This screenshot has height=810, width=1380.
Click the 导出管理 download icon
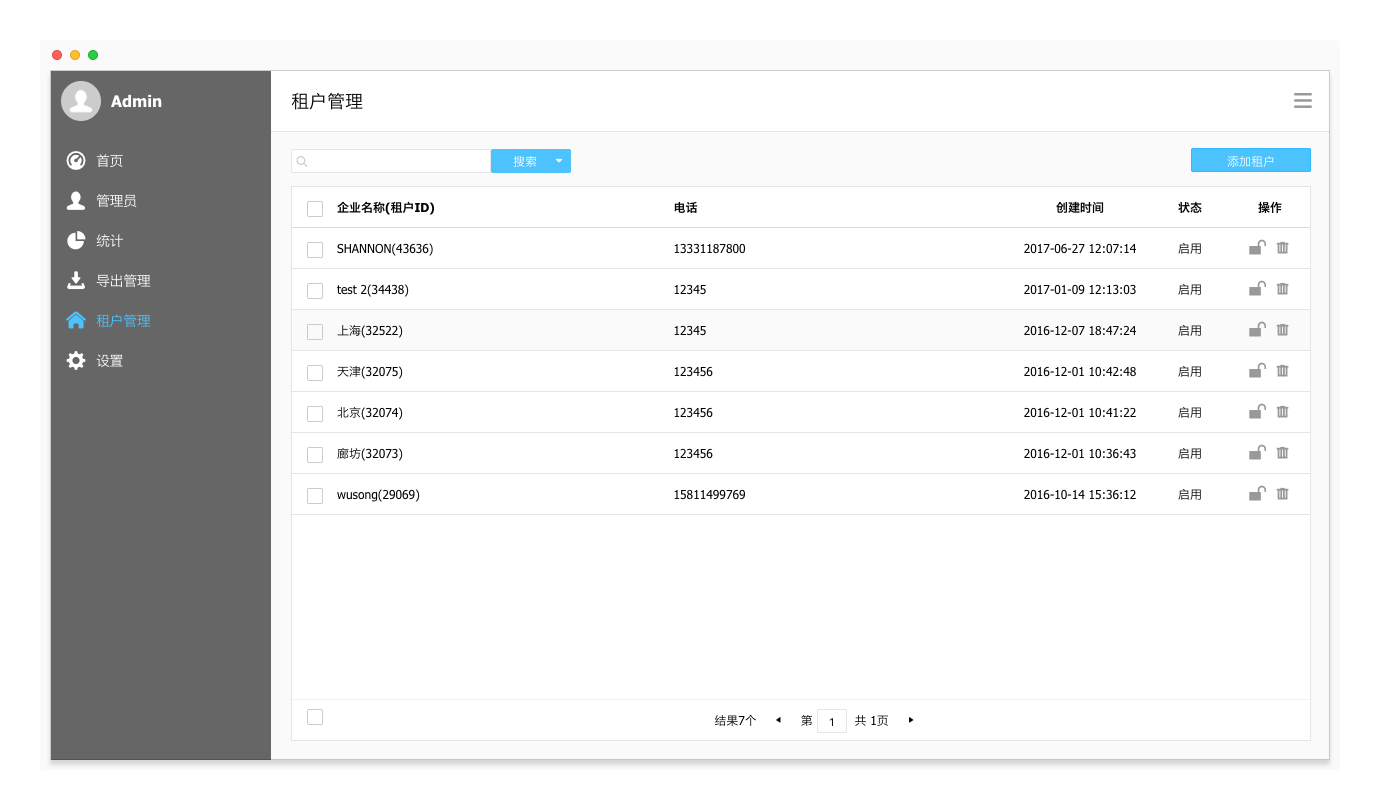pyautogui.click(x=76, y=280)
